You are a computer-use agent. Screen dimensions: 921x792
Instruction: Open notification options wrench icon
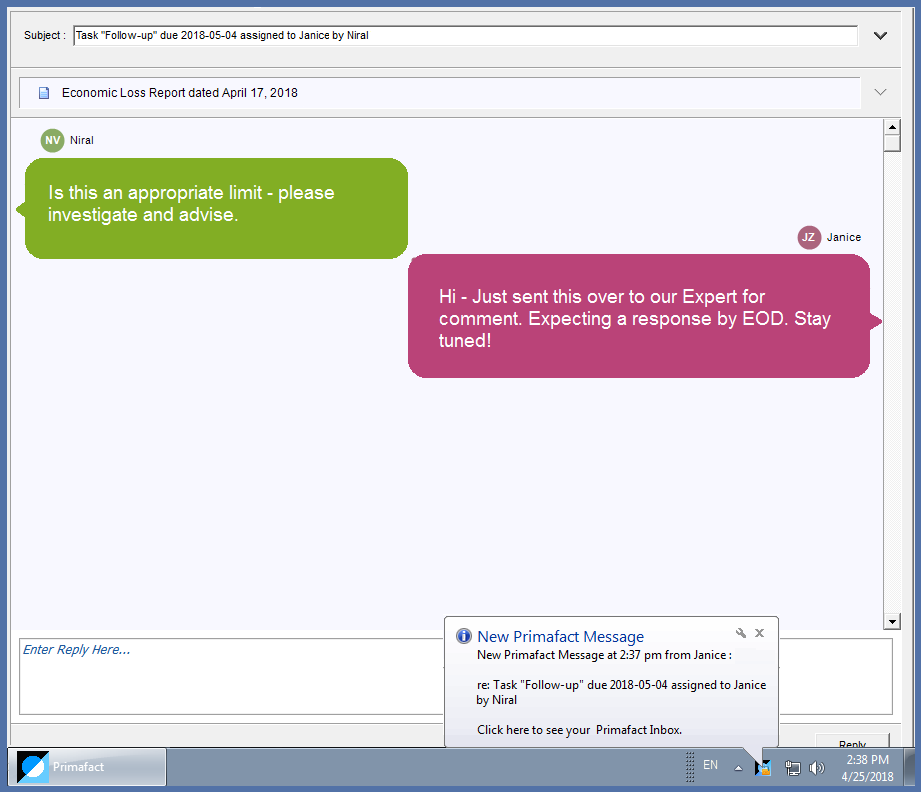click(741, 633)
